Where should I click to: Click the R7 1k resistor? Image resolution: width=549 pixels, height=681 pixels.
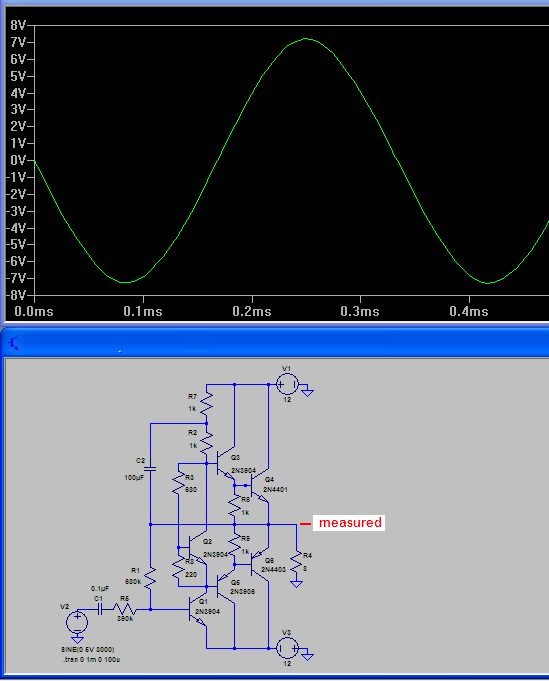207,403
